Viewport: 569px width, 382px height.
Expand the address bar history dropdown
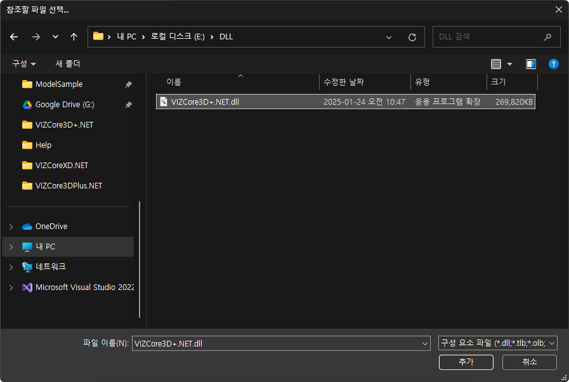click(x=389, y=37)
